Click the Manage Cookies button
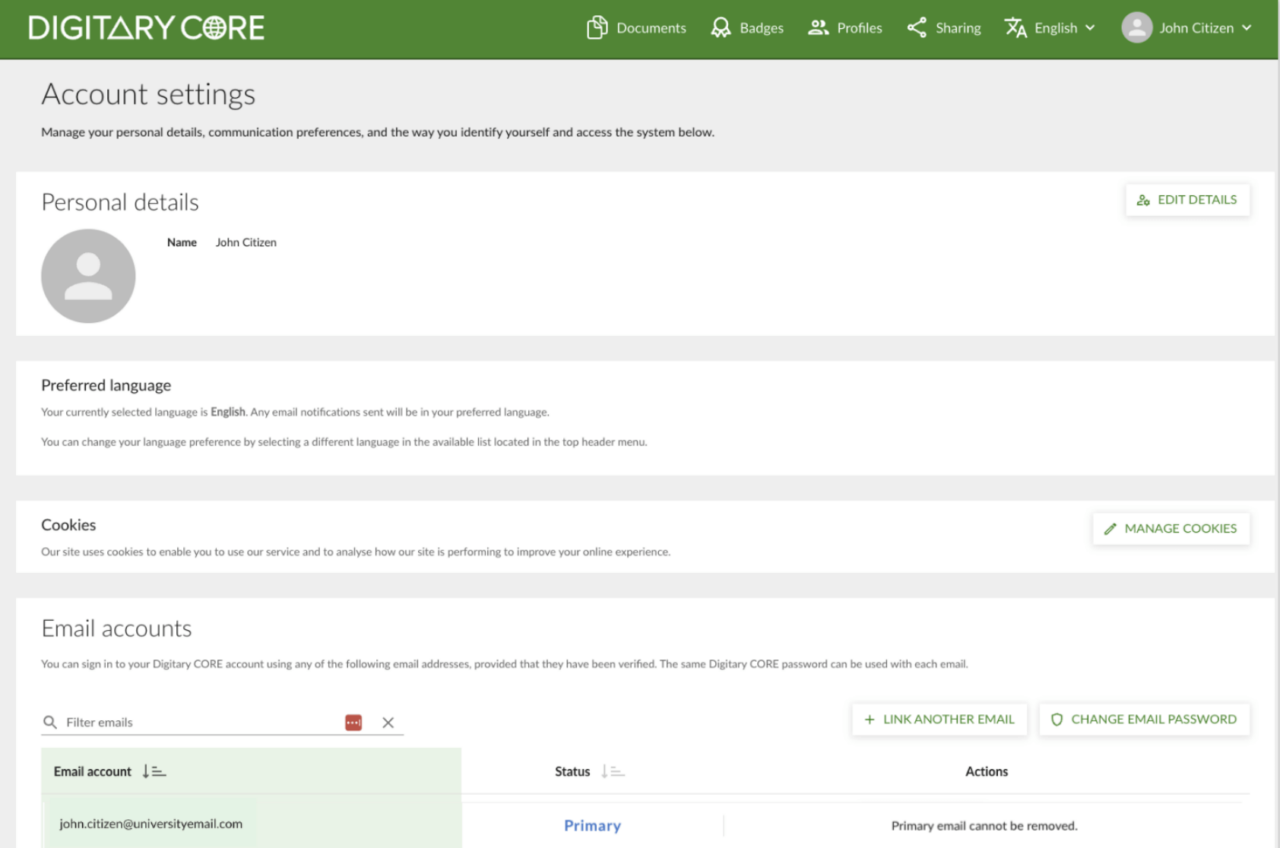 click(x=1170, y=528)
